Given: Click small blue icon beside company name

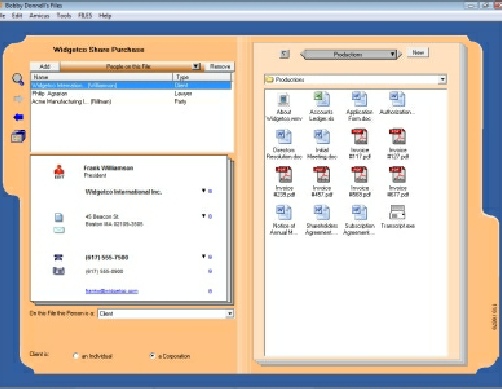Looking at the screenshot, I should click(210, 191).
